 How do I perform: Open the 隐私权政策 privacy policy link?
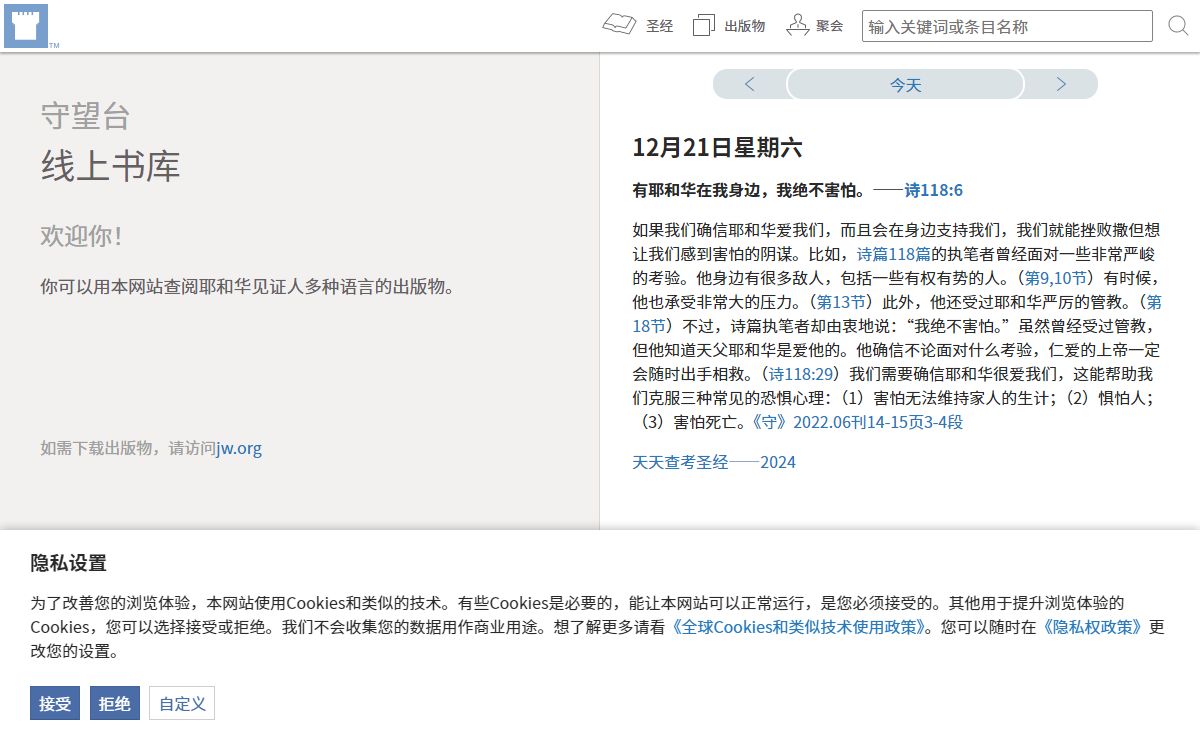pyautogui.click(x=1093, y=628)
